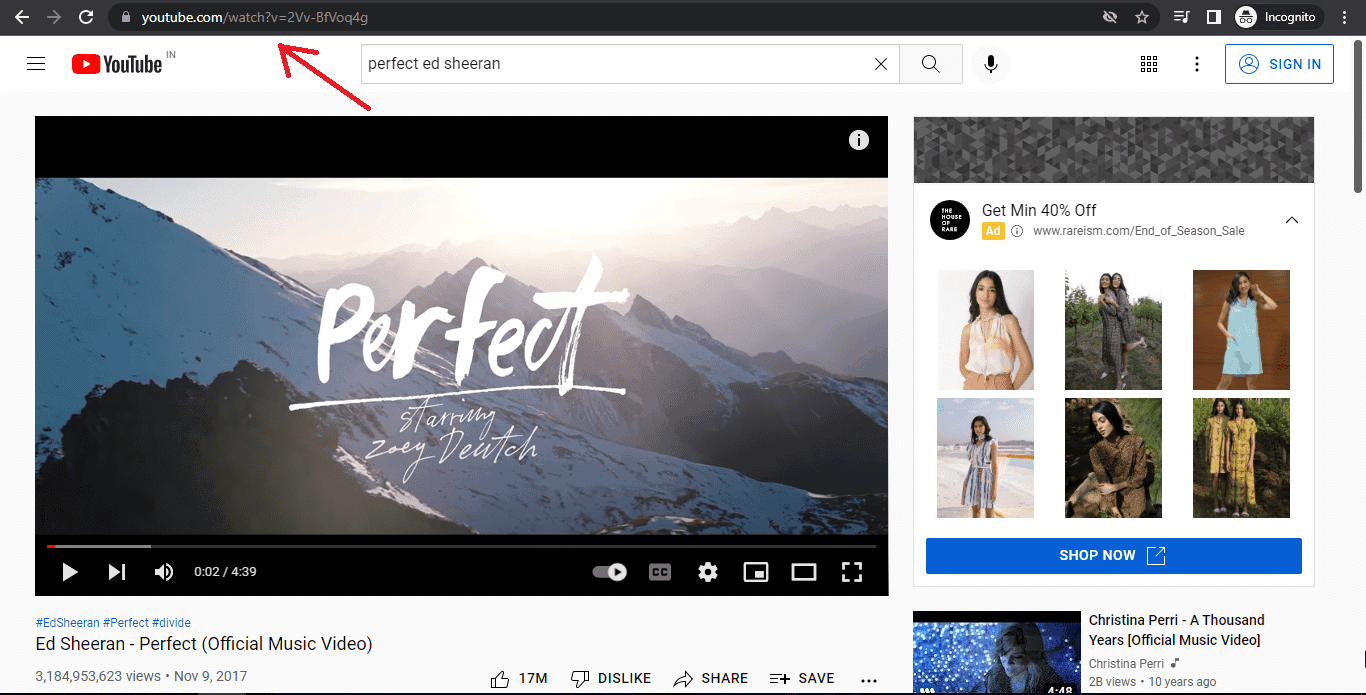Click the SIGN IN button
The height and width of the screenshot is (695, 1366).
[1279, 64]
